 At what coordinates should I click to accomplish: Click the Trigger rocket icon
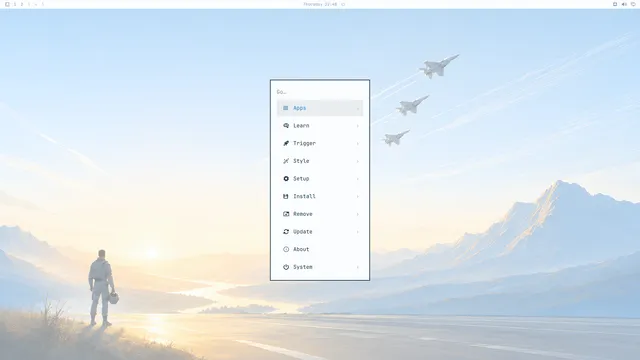click(286, 143)
